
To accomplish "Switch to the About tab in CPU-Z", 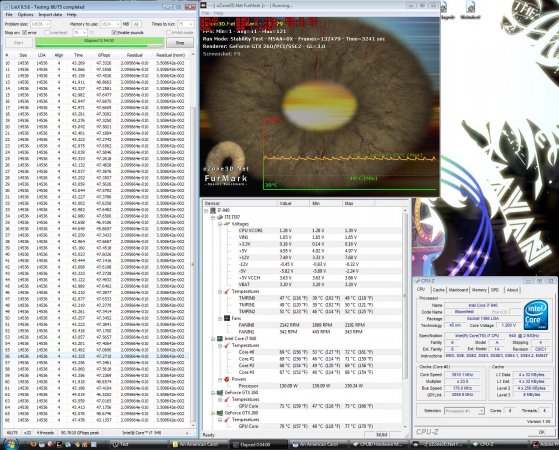I will [x=512, y=290].
